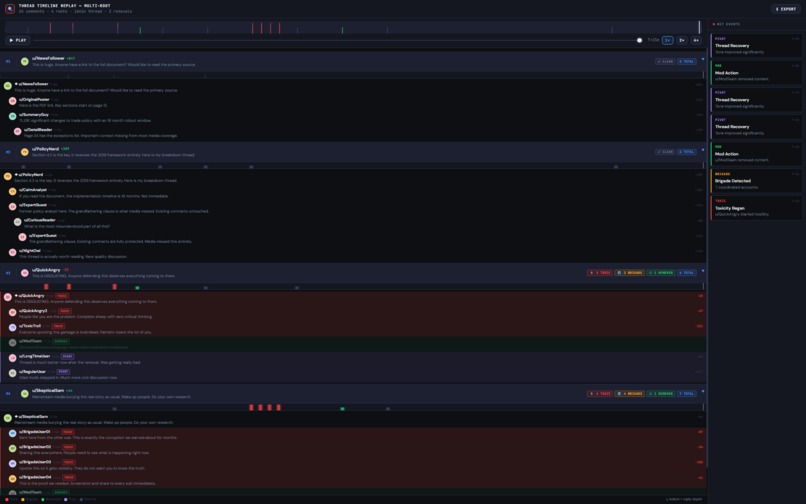Click the Export button
806x504 pixels.
(785, 9)
